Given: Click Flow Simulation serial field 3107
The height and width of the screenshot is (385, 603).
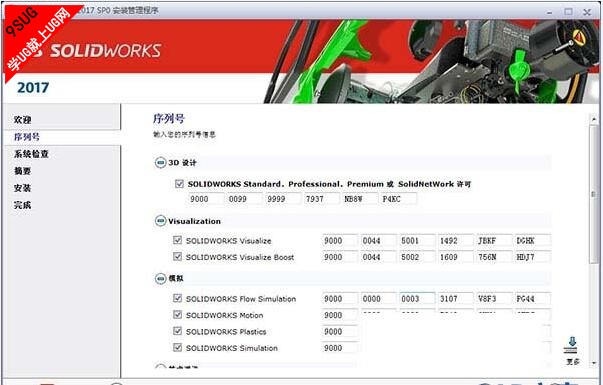Looking at the screenshot, I should click(x=456, y=298).
